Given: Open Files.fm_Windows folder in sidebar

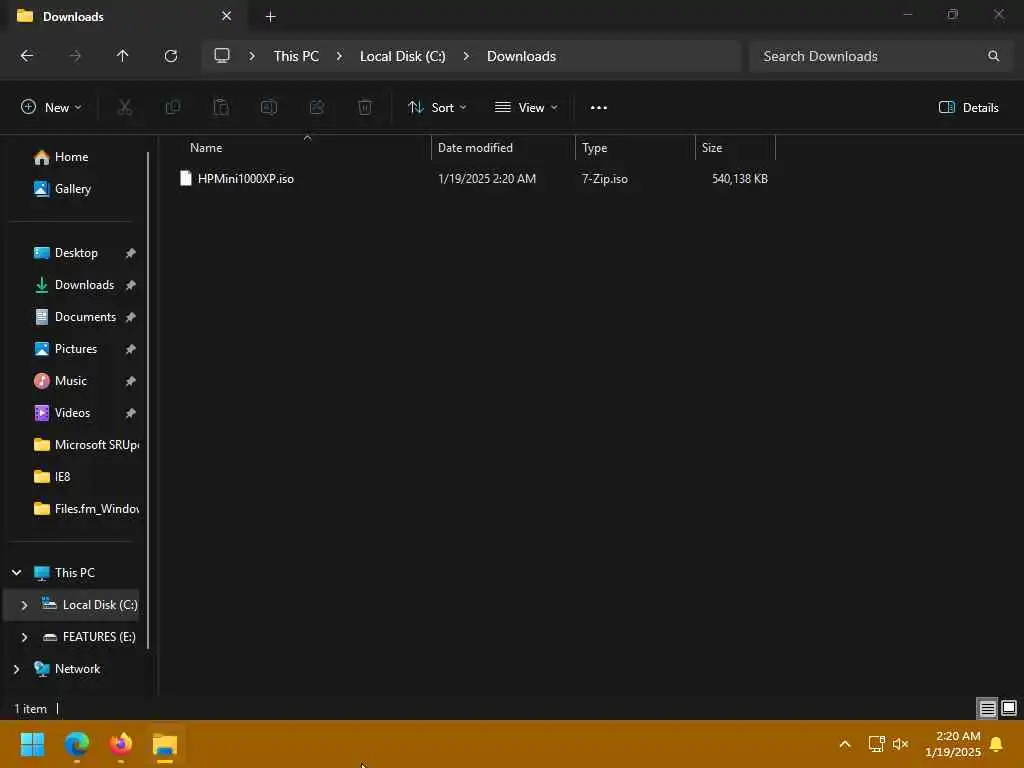Looking at the screenshot, I should point(86,509).
